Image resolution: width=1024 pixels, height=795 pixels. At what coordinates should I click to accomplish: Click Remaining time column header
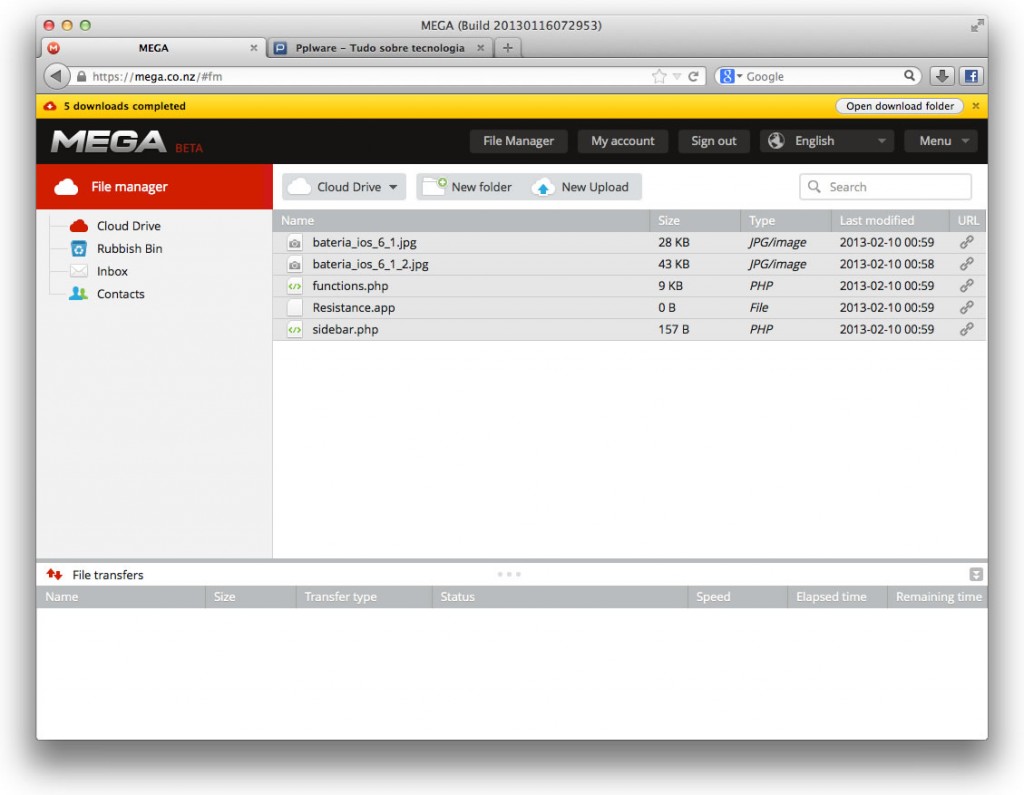(x=938, y=597)
